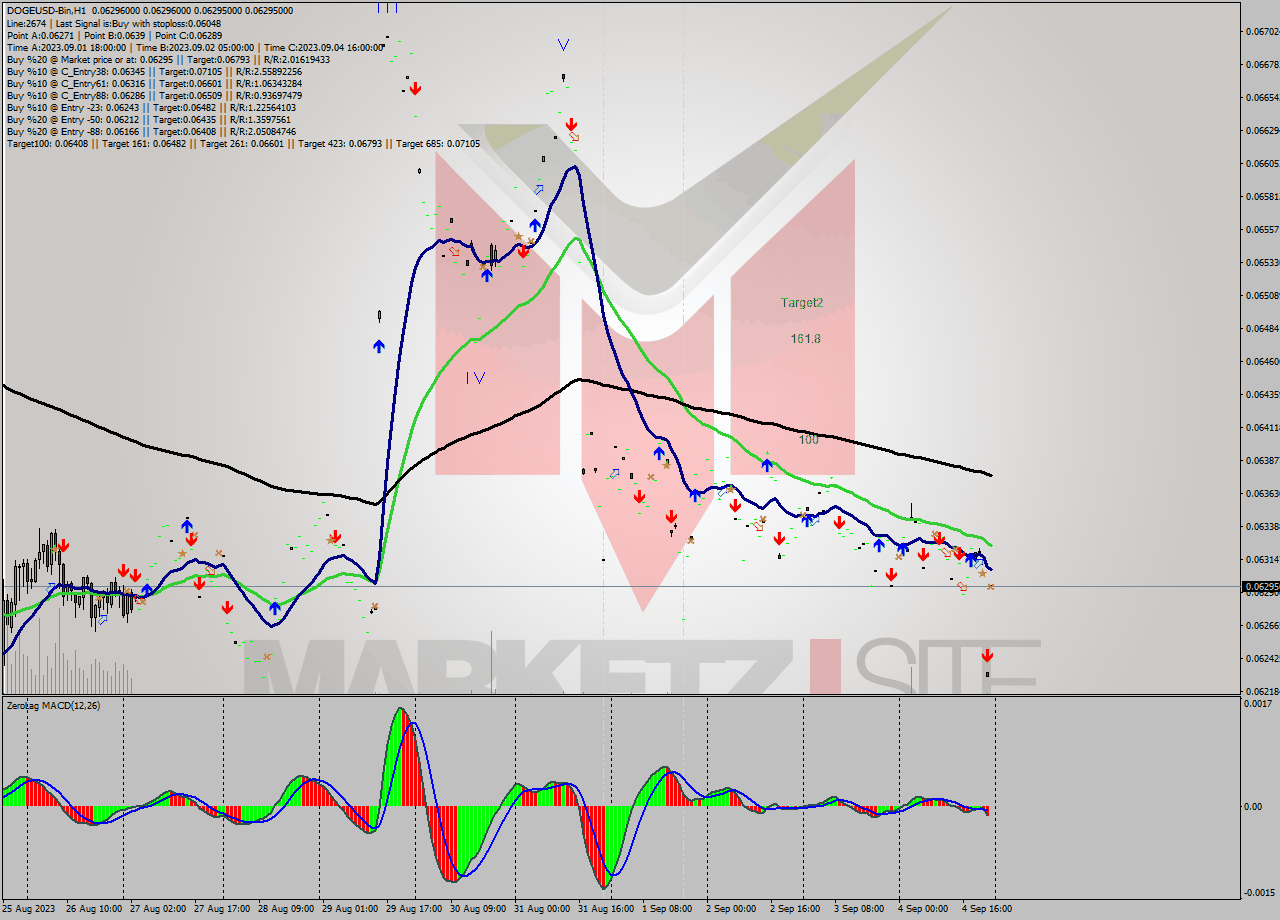The width and height of the screenshot is (1280, 920).
Task: Select the 'Buy %20 @ Entry -50' line
Action: (x=148, y=119)
